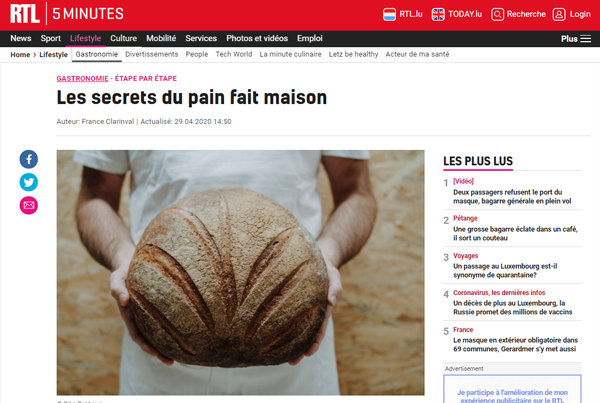Screen dimensions: 600x403
Task: Open the RTL.lu Luxembourg flag icon
Action: (389, 15)
